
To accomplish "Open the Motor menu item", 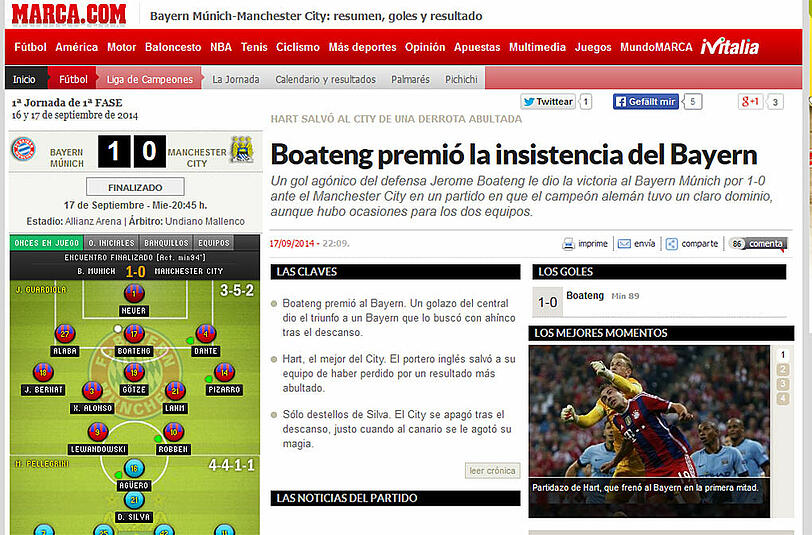I will (121, 47).
